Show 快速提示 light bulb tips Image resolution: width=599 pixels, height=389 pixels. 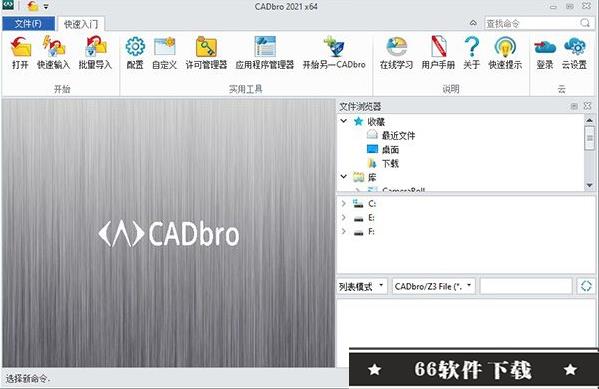pos(505,47)
